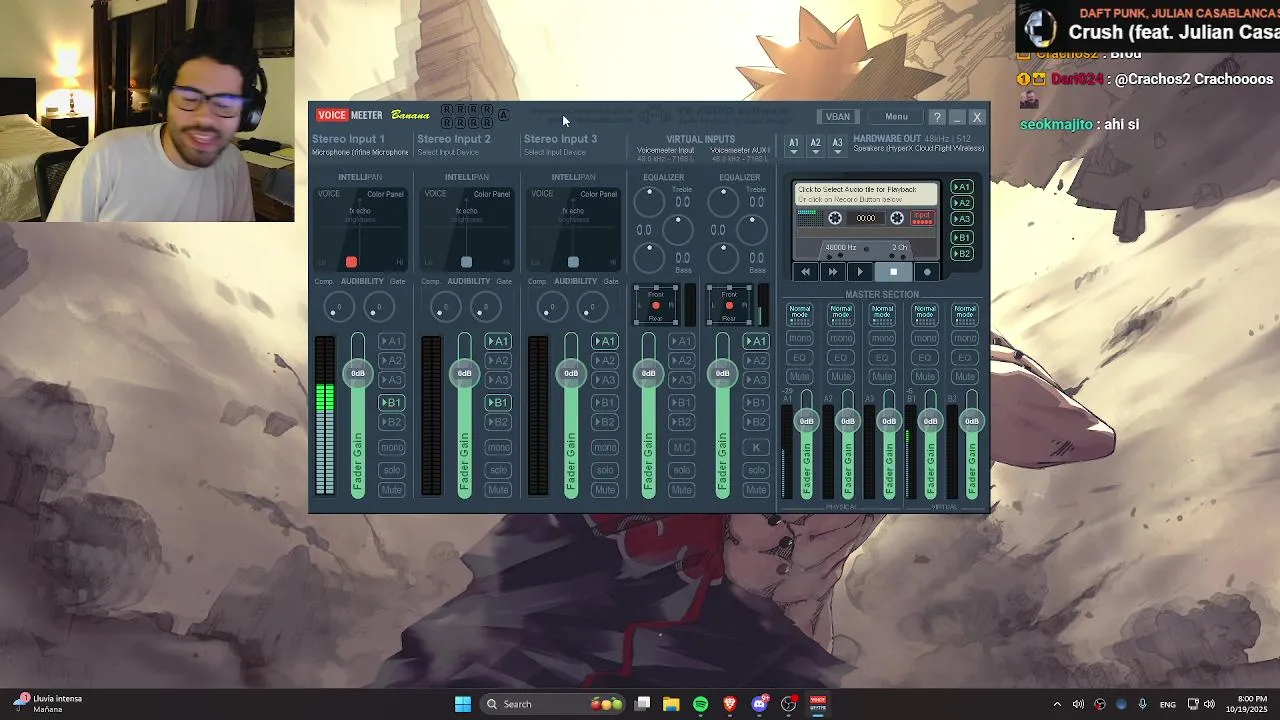Click the Treble knob on Voicemeeter Input equalizer
This screenshot has height=720, width=1280.
tap(649, 201)
